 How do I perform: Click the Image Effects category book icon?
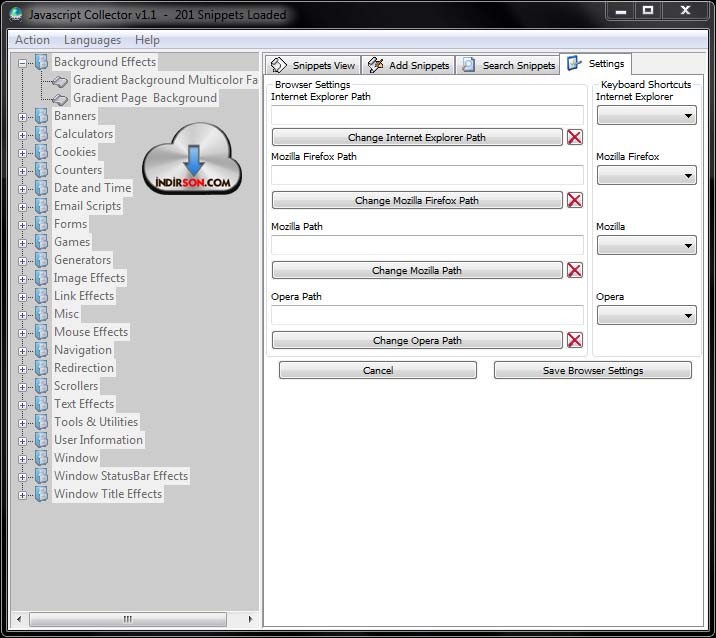pyautogui.click(x=41, y=278)
